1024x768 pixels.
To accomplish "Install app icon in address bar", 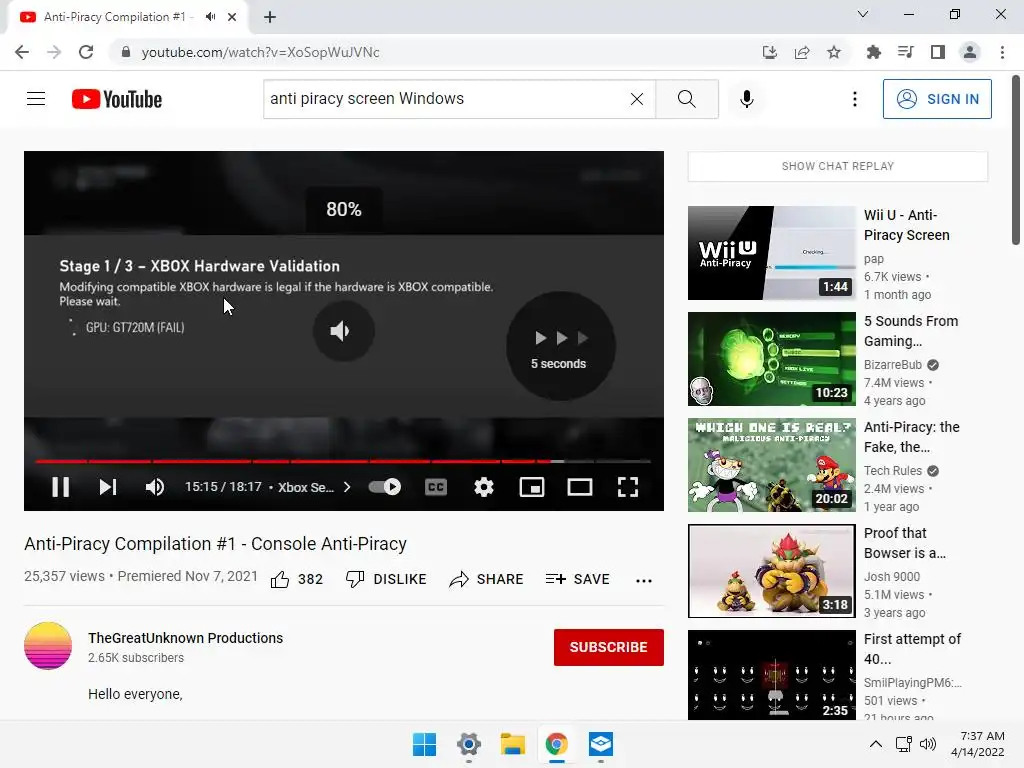I will 769,52.
